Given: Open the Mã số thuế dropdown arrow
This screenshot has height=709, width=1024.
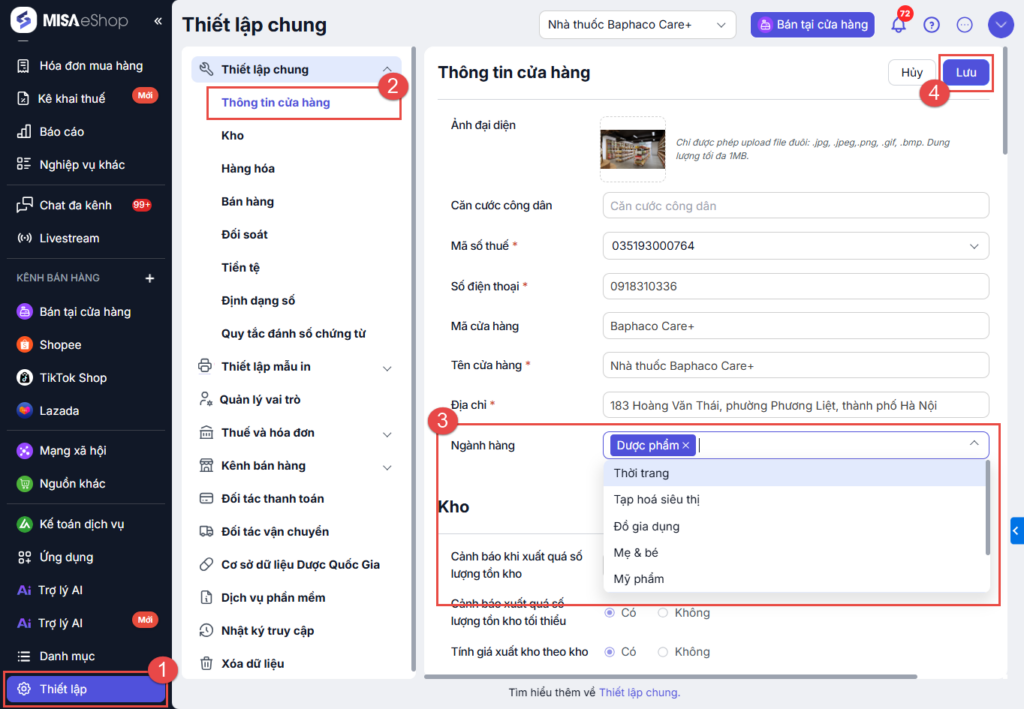Looking at the screenshot, I should click(974, 246).
